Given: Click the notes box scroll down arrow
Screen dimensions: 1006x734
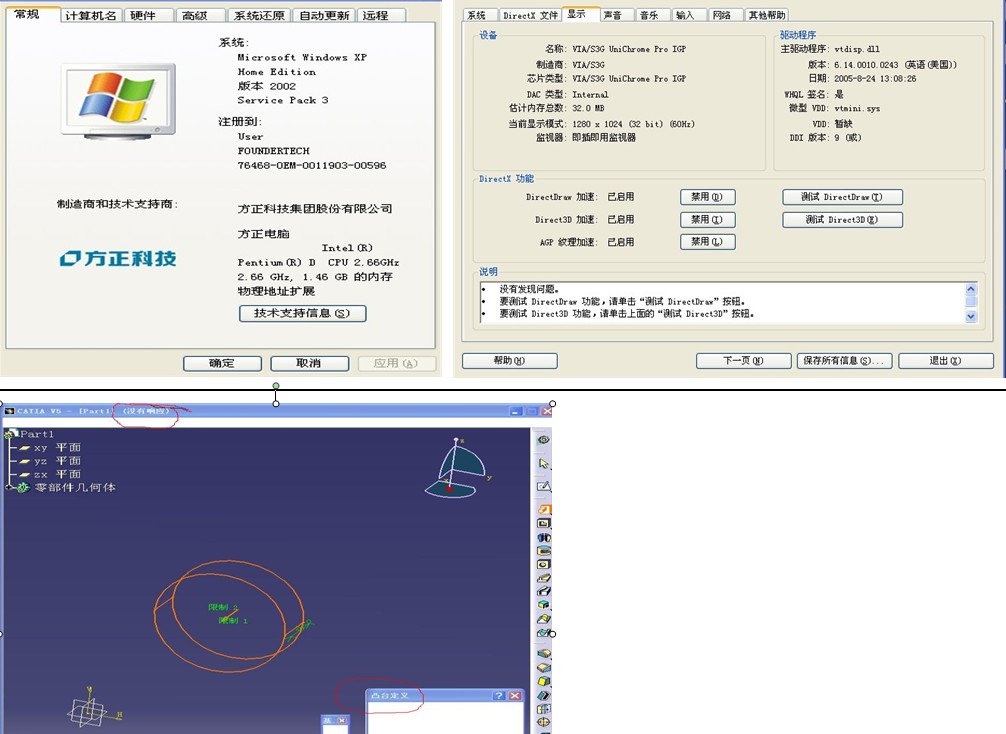Looking at the screenshot, I should pyautogui.click(x=971, y=316).
